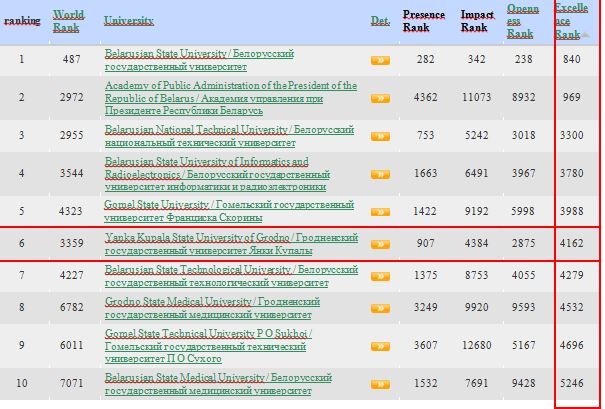Open Belarusian National Technical University link
This screenshot has width=605, height=409.
point(229,136)
